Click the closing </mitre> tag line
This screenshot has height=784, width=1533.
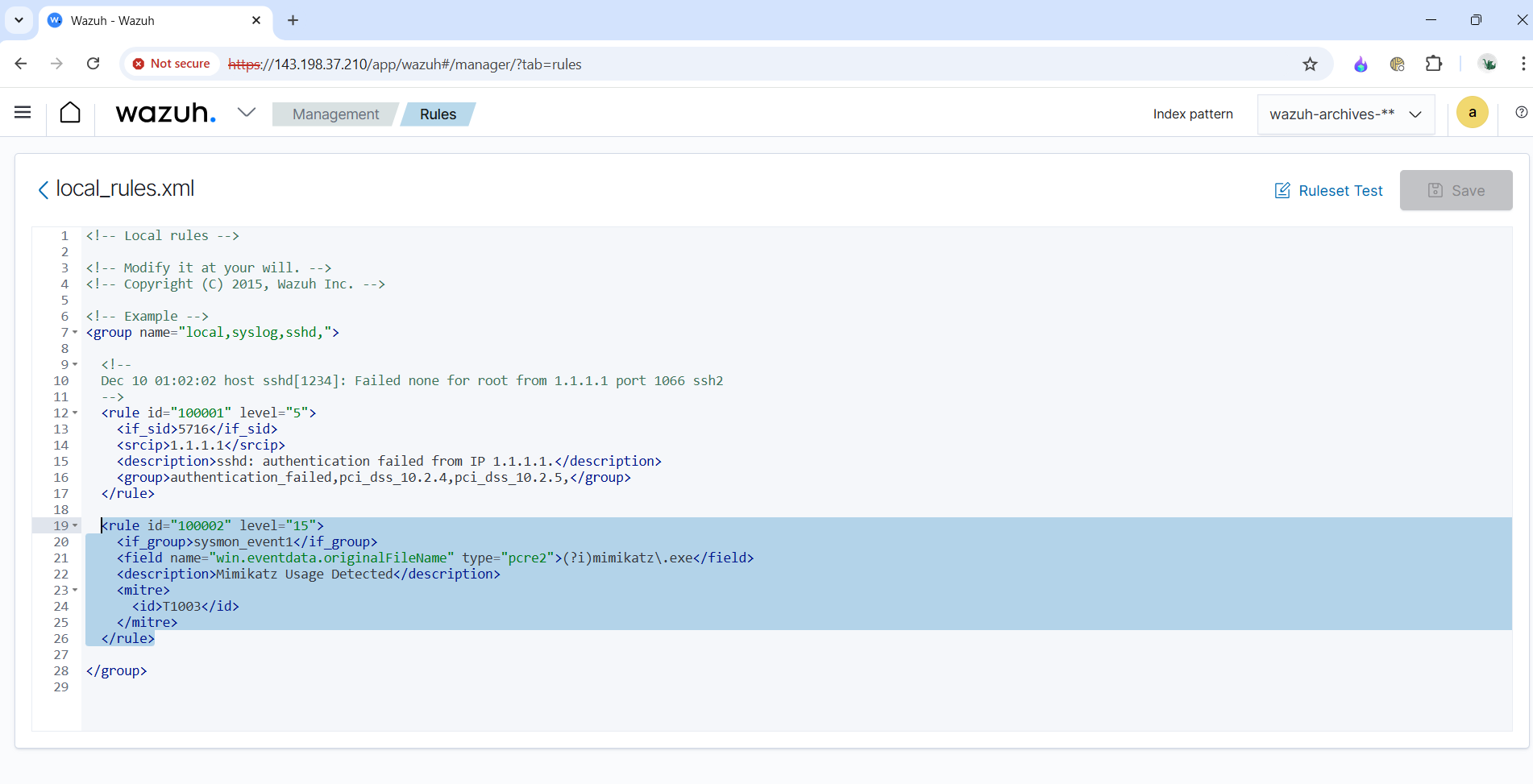[x=147, y=623]
